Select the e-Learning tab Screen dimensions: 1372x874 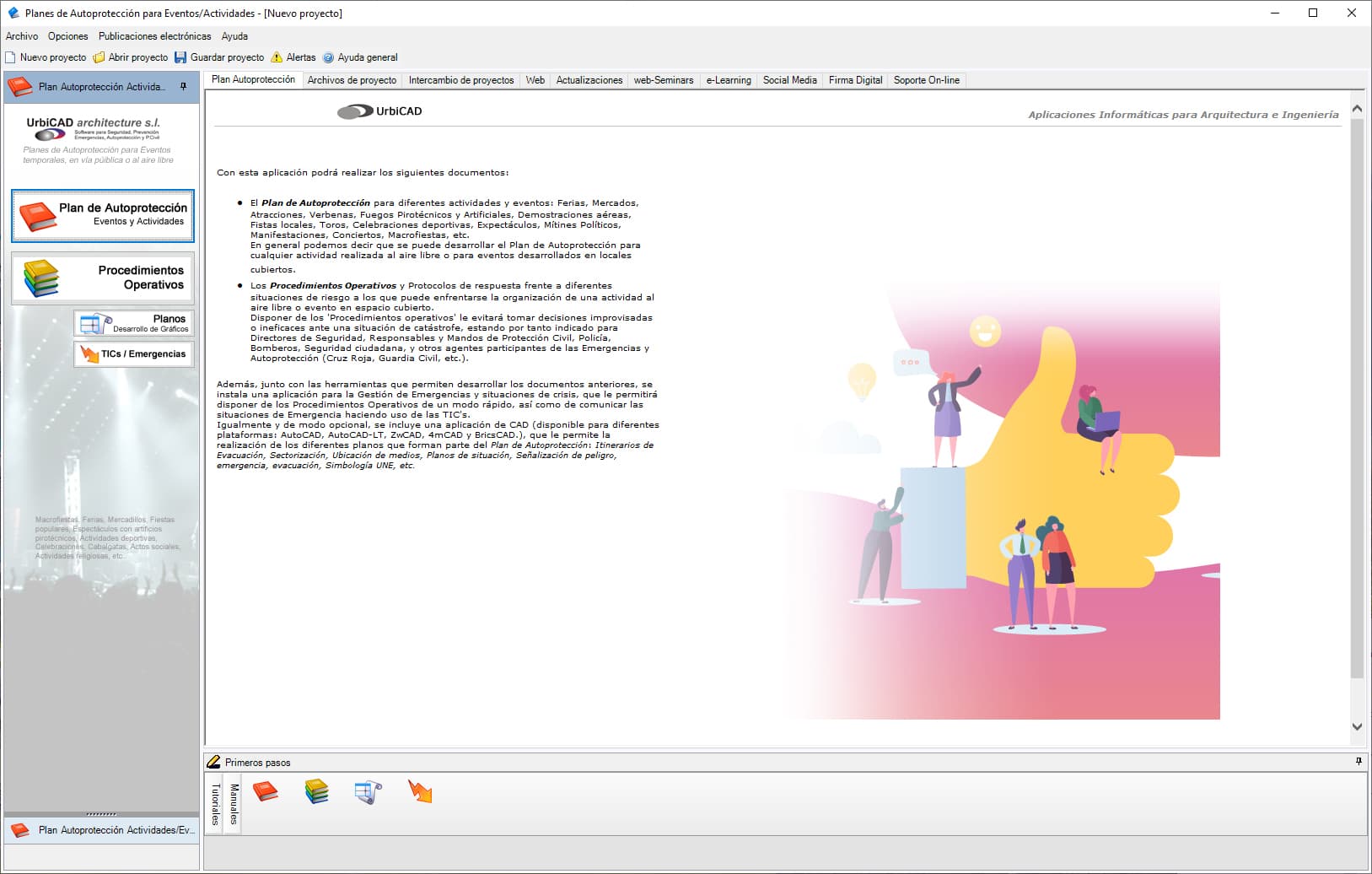click(729, 80)
